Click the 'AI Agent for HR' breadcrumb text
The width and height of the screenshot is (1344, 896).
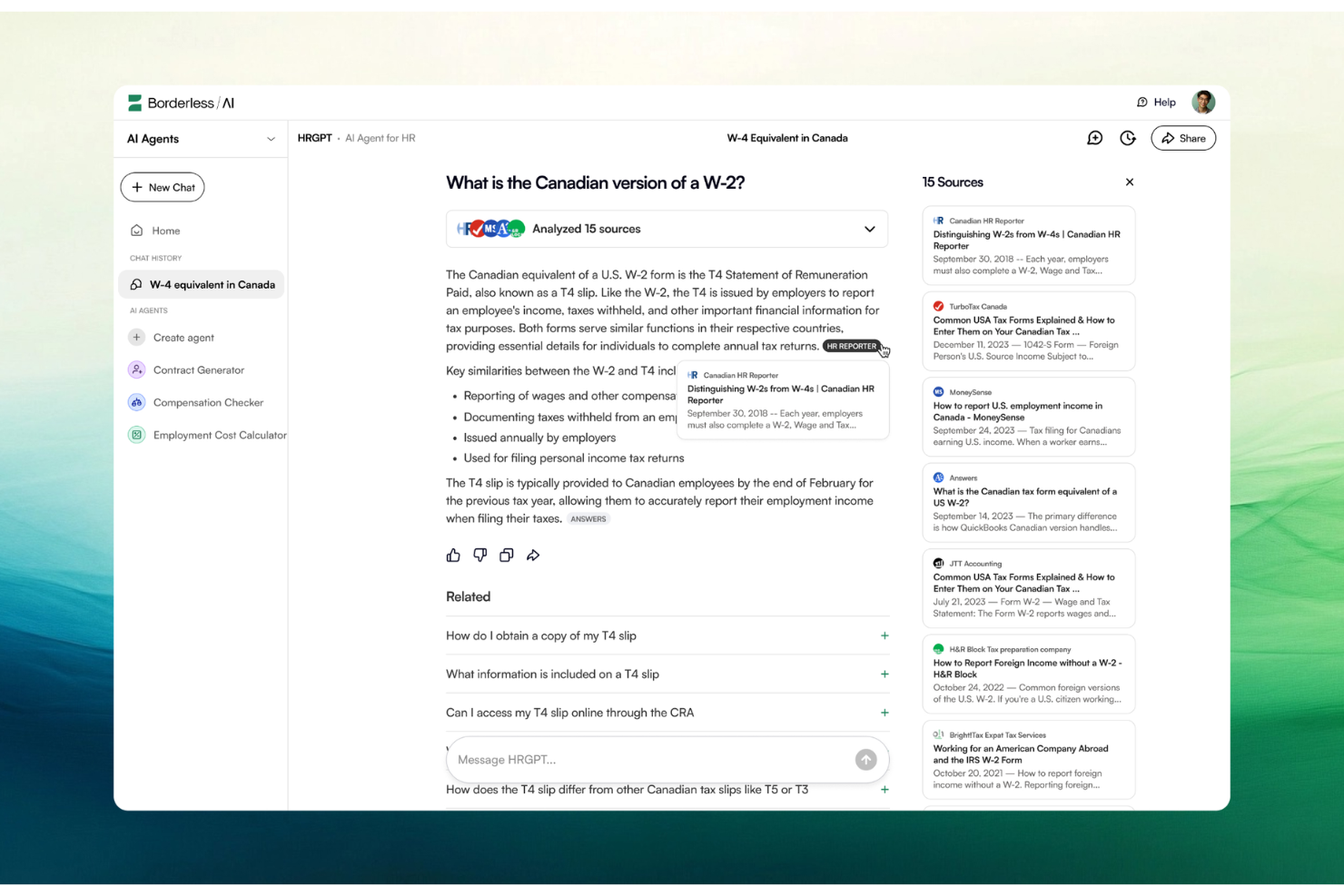coord(380,138)
